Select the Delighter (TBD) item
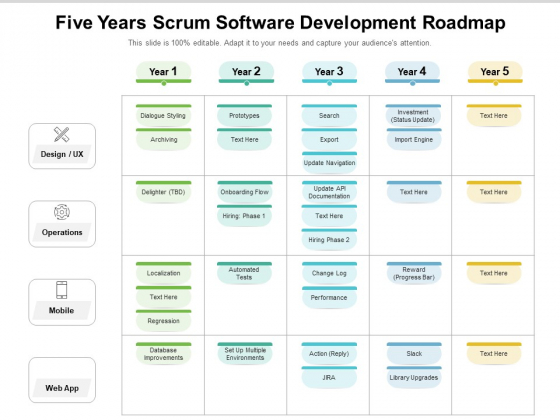The image size is (560, 420). pyautogui.click(x=163, y=191)
